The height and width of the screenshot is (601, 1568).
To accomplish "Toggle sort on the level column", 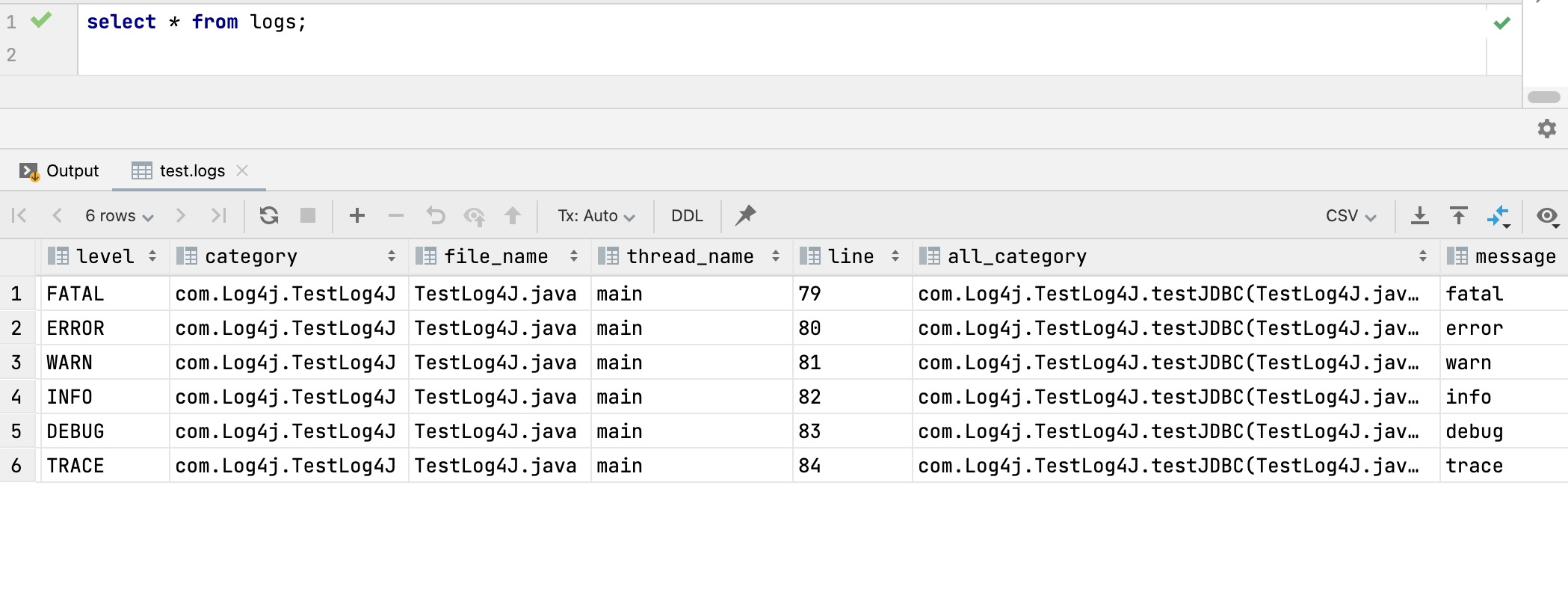I will (152, 256).
